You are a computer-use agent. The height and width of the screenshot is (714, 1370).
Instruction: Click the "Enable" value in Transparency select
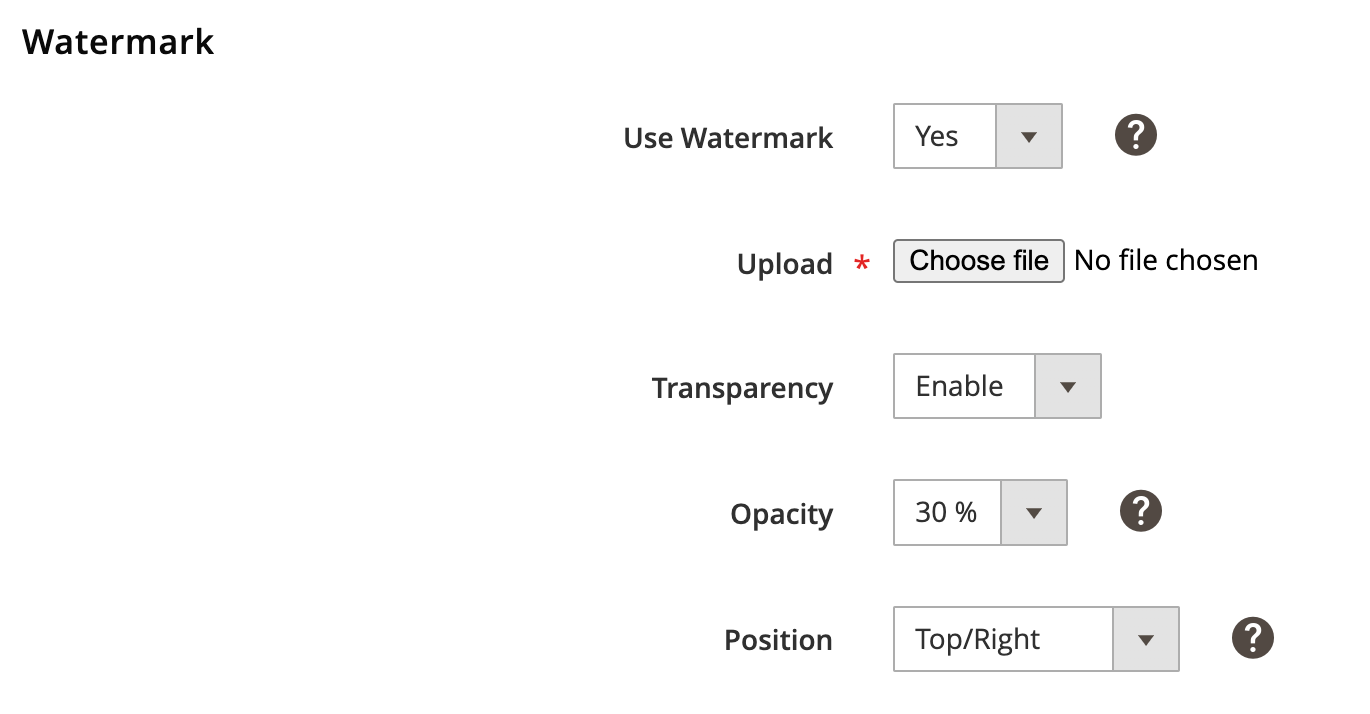(959, 386)
